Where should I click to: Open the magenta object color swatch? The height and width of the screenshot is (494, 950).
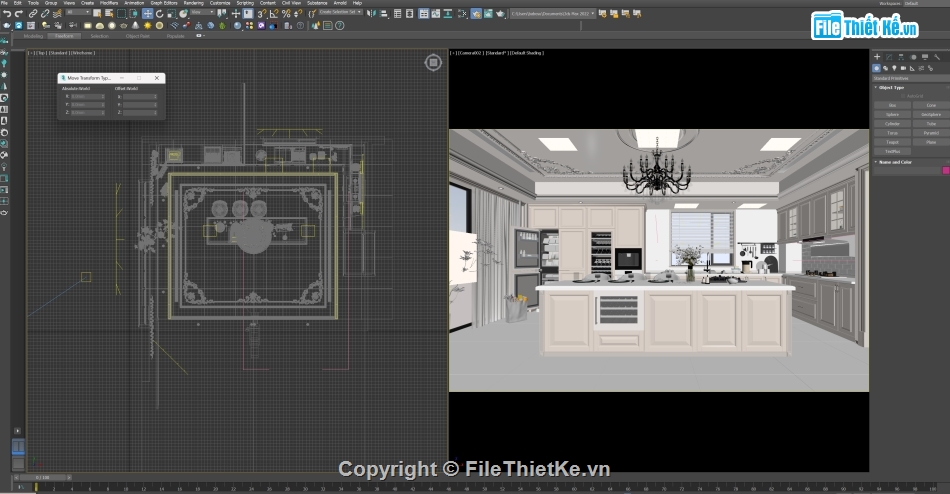coord(946,170)
